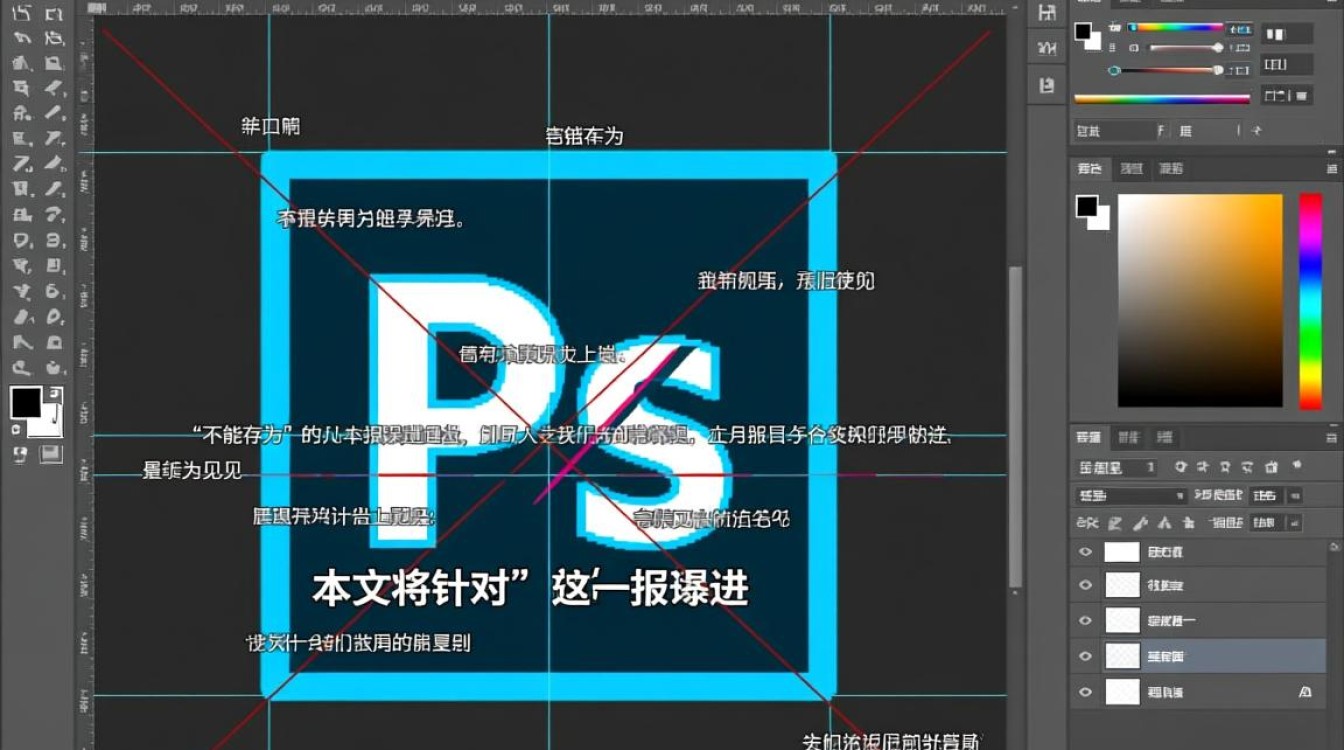Select the active first tab of Layers panel group
The image size is (1344, 750).
click(1088, 437)
